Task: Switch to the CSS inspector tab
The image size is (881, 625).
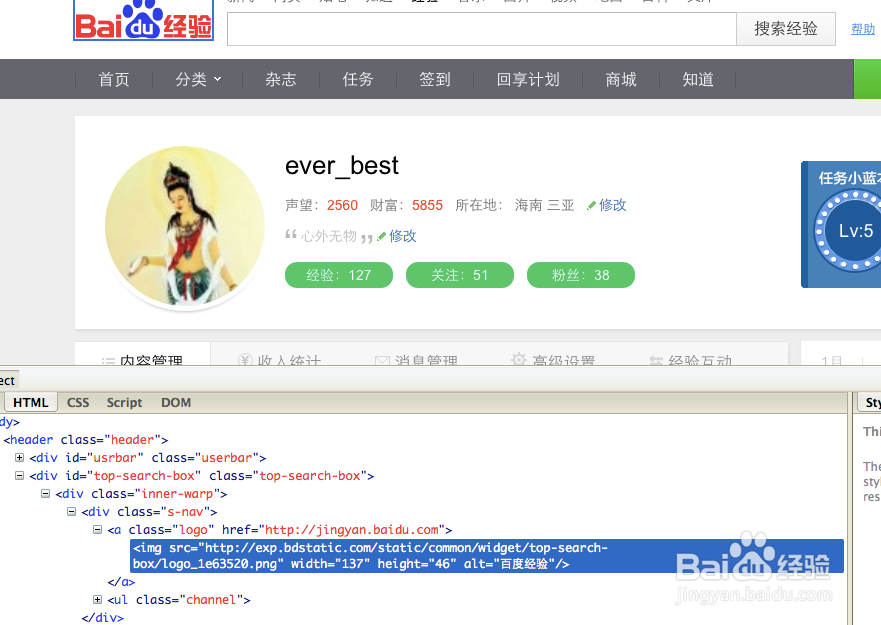Action: pyautogui.click(x=77, y=402)
